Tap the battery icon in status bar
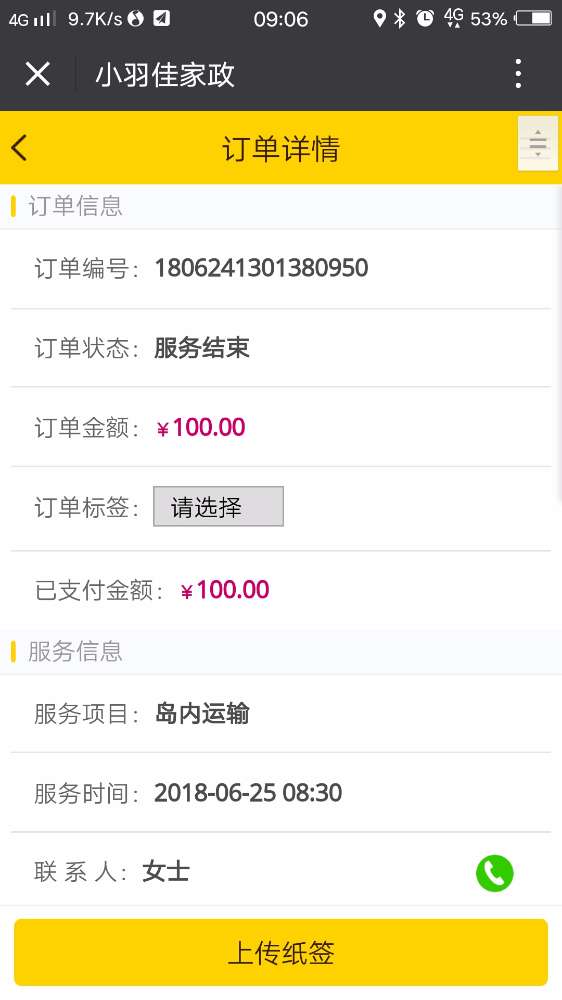 [533, 18]
